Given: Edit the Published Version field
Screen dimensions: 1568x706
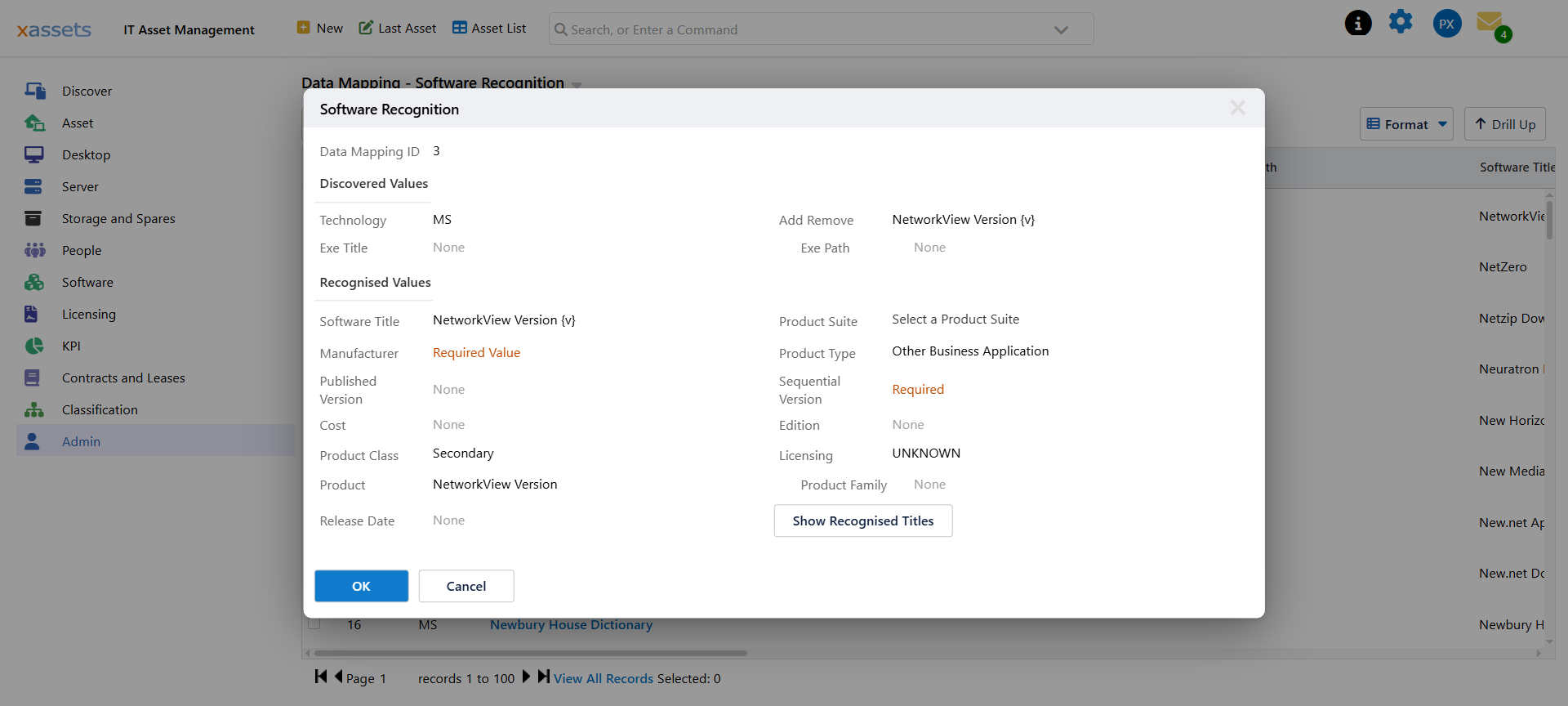Looking at the screenshot, I should [448, 390].
